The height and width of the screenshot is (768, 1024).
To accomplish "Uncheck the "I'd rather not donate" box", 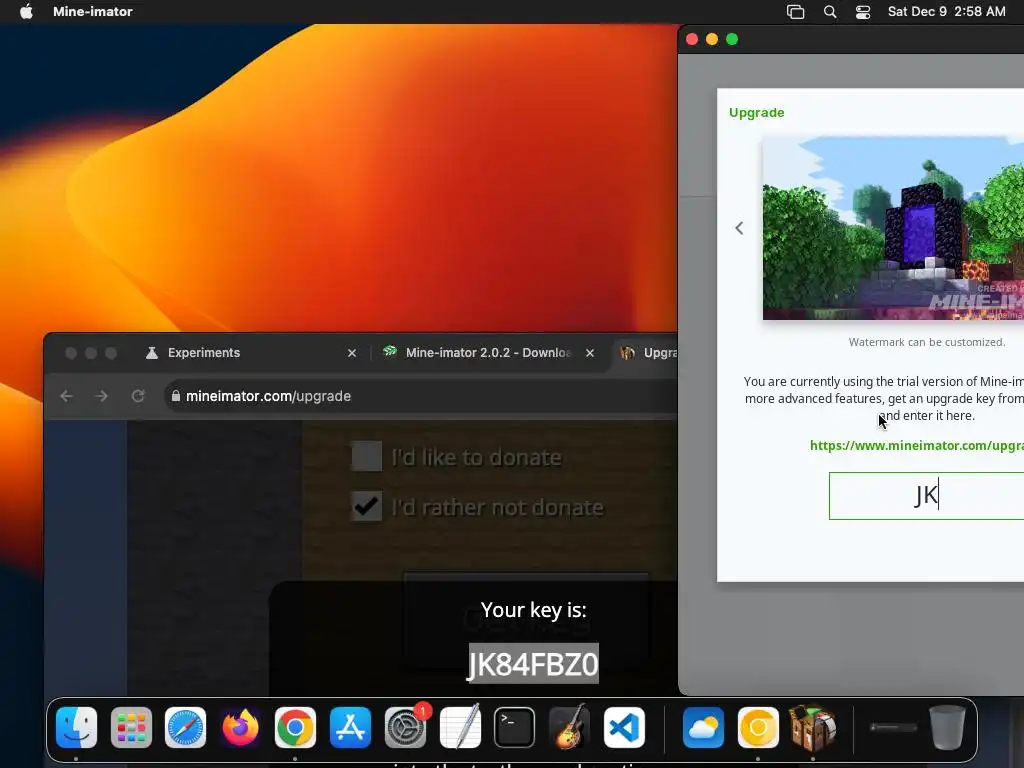I will [366, 506].
